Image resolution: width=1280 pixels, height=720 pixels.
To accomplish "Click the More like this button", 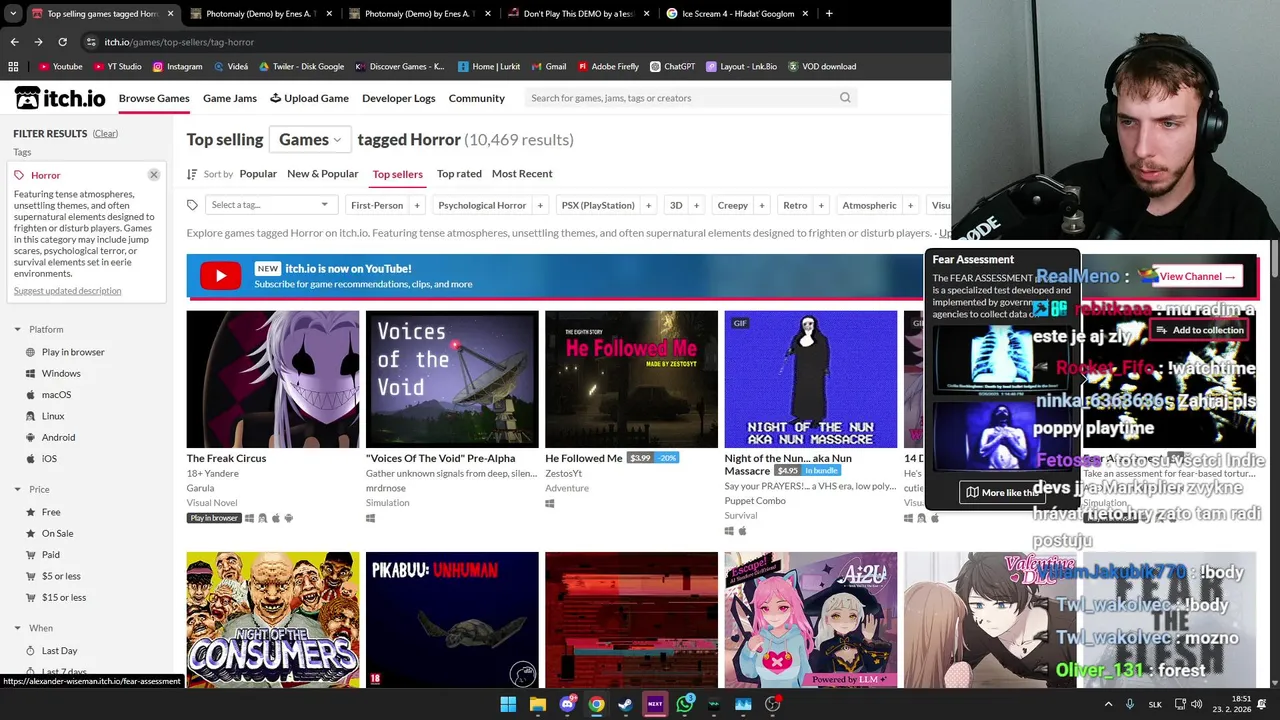I will (x=1002, y=492).
